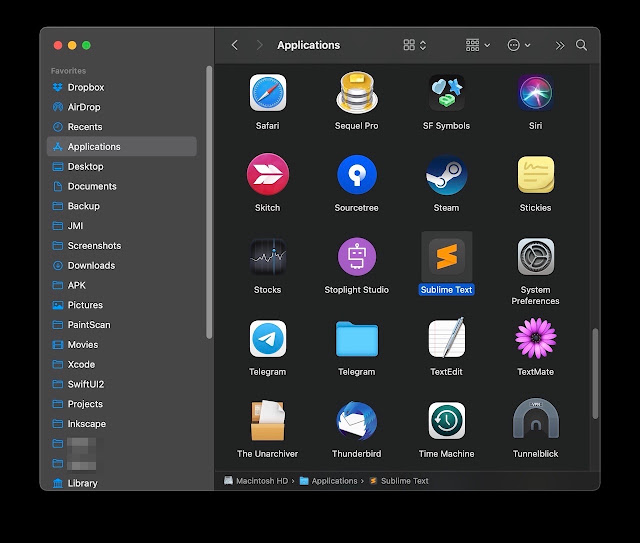Open the action ellipsis menu dropdown

pos(519,45)
